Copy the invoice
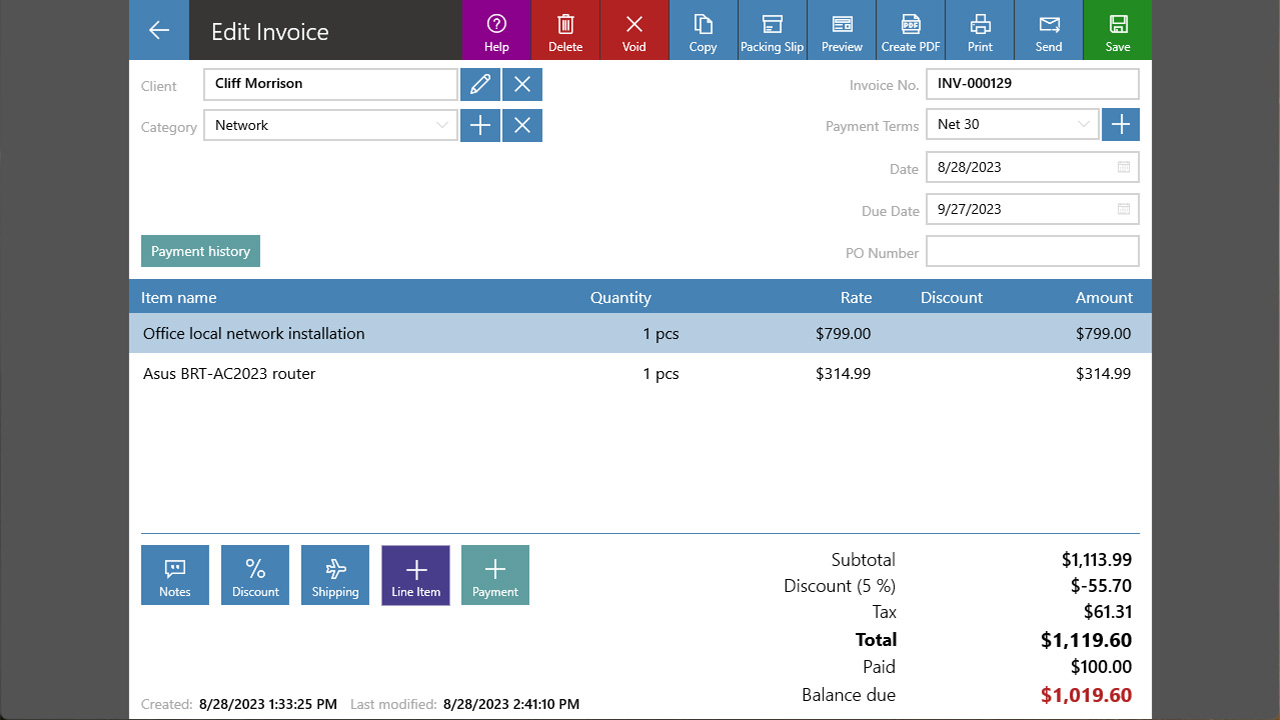This screenshot has width=1280, height=720. point(703,30)
